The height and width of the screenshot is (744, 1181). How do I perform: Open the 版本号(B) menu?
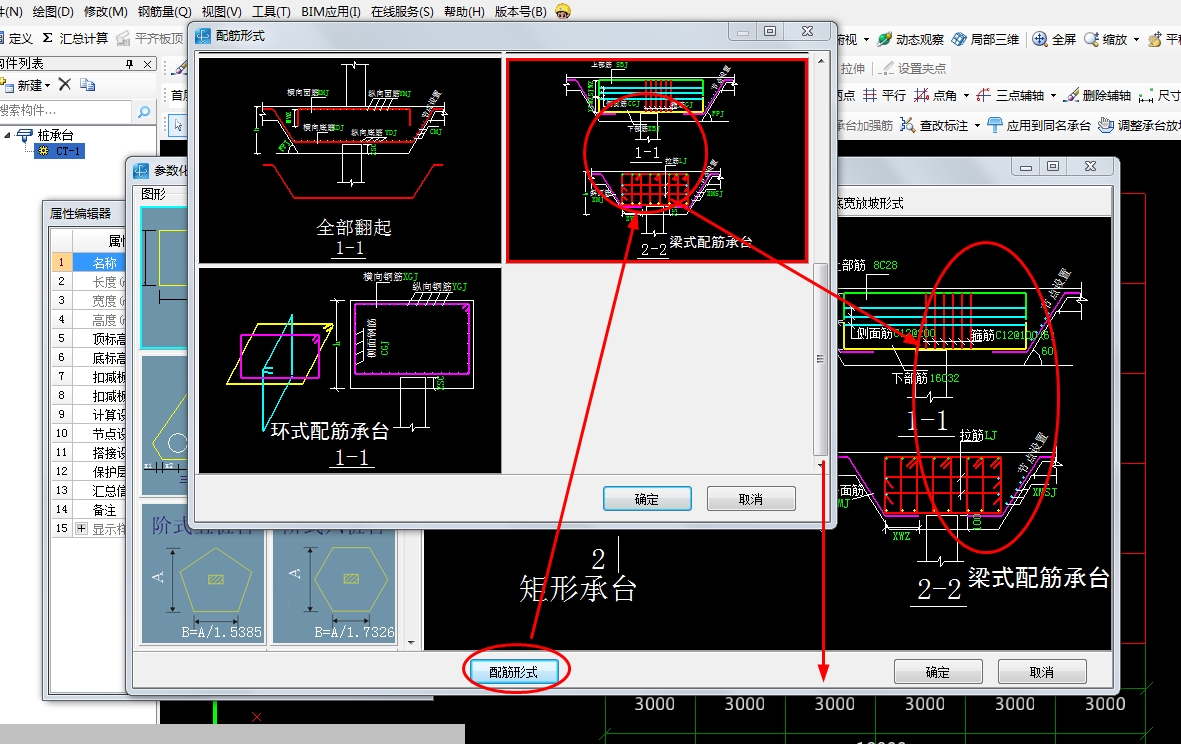[x=520, y=11]
